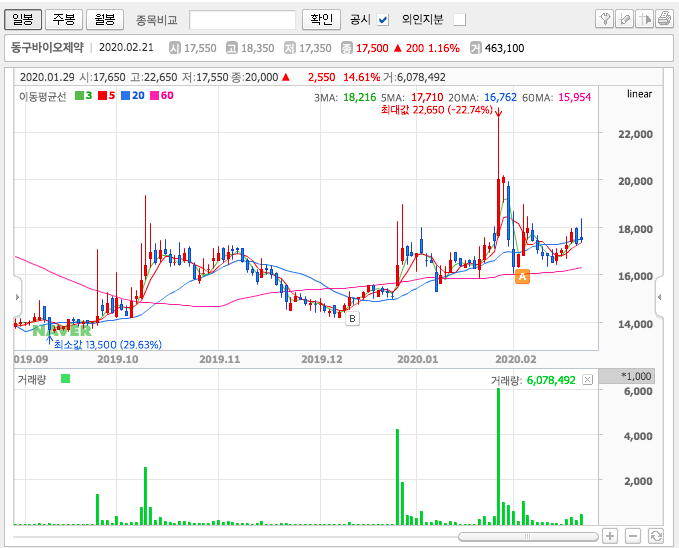Click the 확인 confirm button
679x548 pixels.
tap(321, 19)
